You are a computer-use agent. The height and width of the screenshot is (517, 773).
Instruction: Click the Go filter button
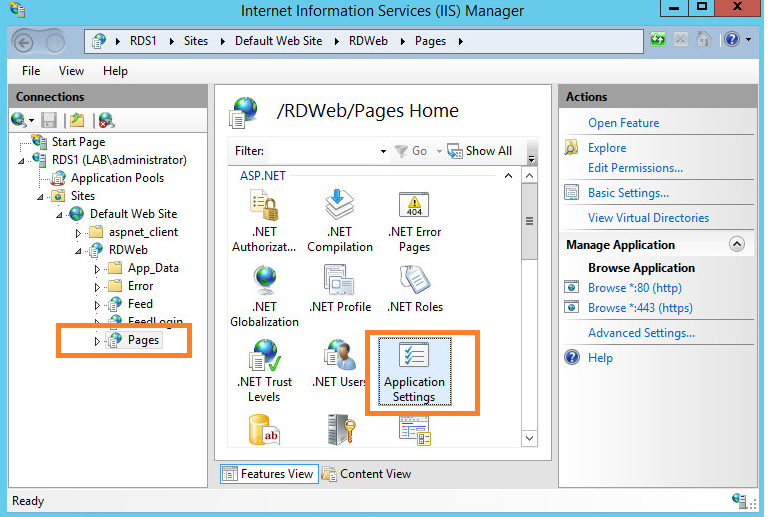tap(412, 151)
